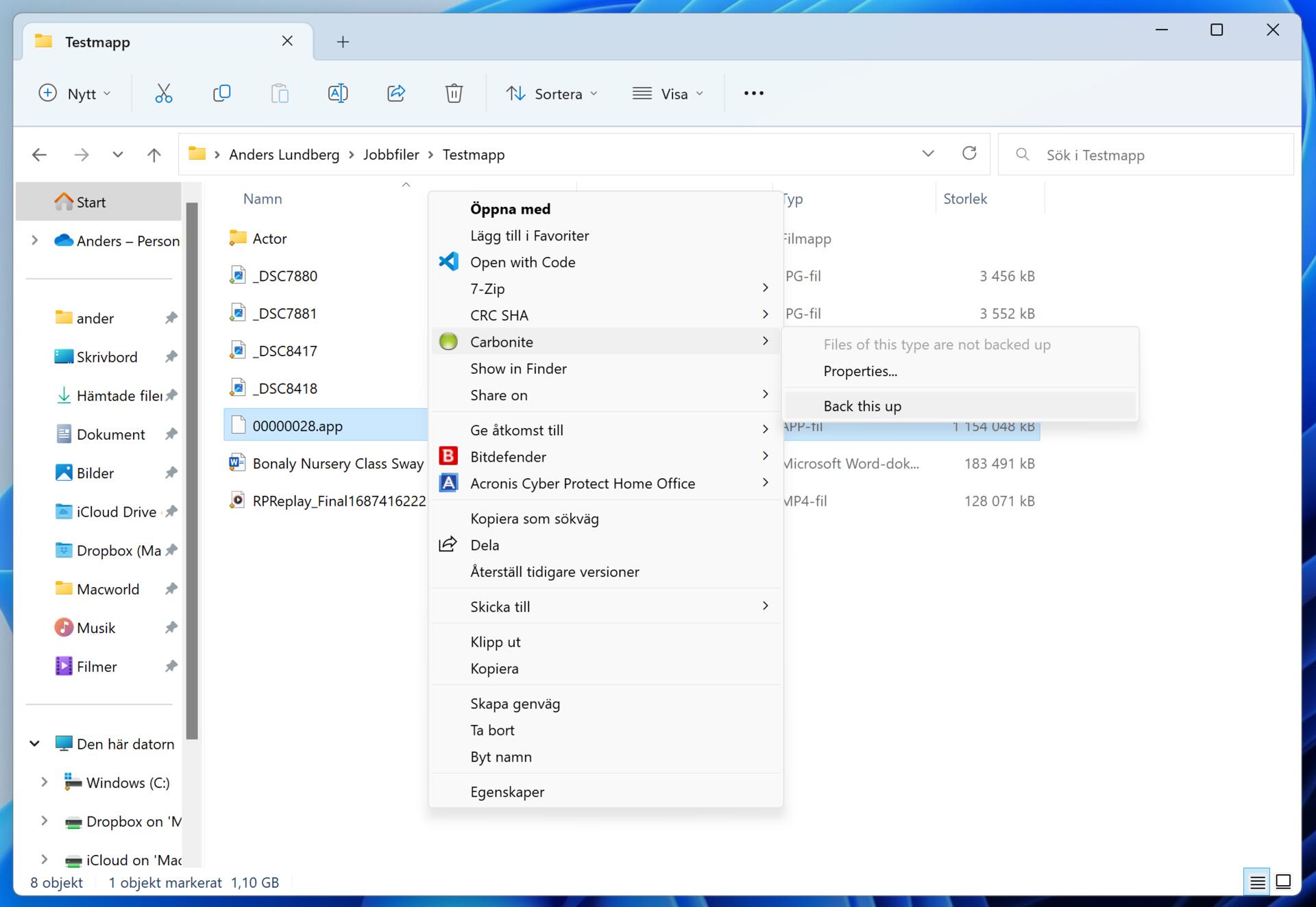This screenshot has height=907, width=1316.
Task: Open a new tab with the plus button
Action: [343, 41]
